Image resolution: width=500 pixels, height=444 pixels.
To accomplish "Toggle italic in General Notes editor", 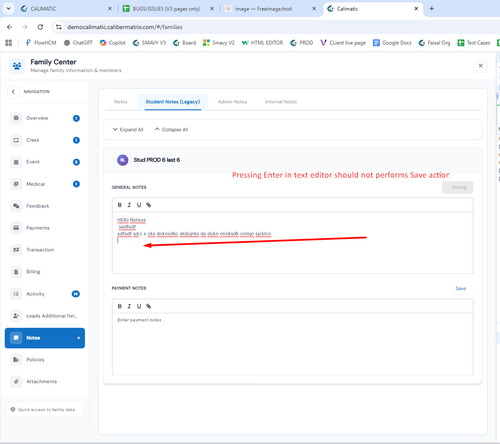I will (129, 205).
